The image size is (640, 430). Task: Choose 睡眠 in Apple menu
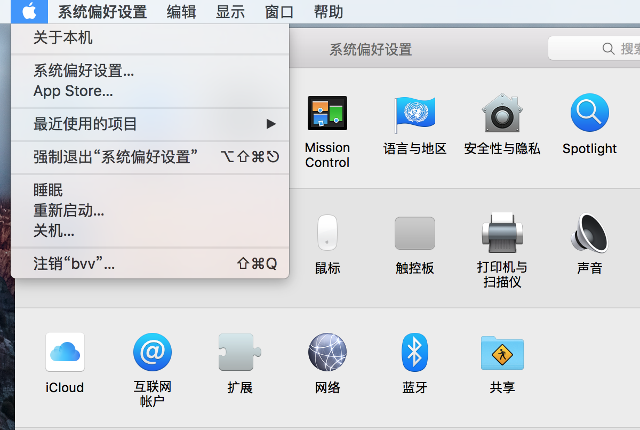pyautogui.click(x=150, y=190)
